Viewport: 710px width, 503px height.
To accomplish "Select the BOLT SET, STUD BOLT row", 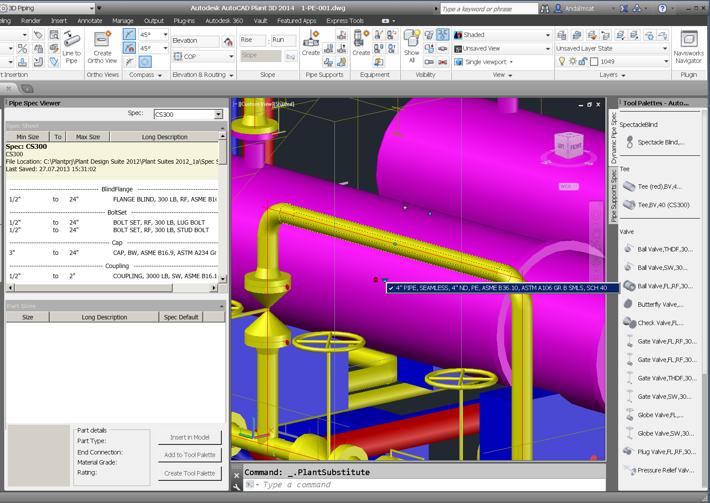I will point(113,230).
